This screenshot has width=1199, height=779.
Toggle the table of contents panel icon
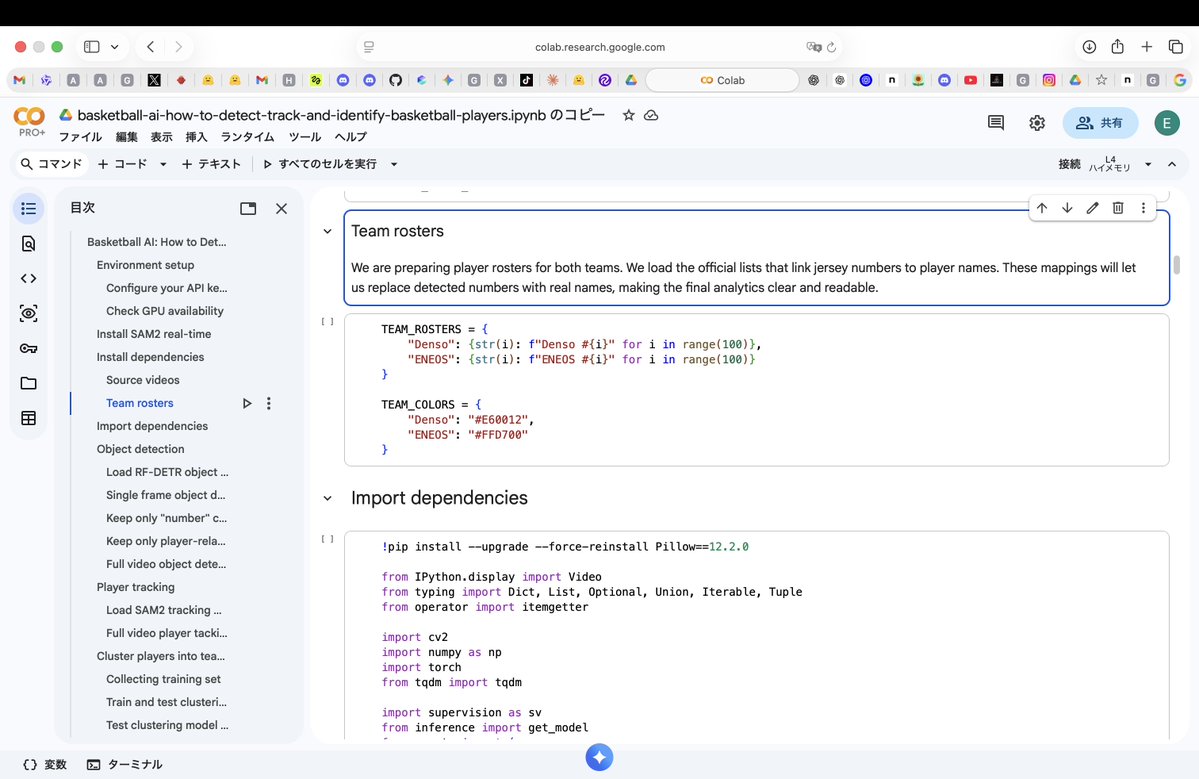(28, 209)
